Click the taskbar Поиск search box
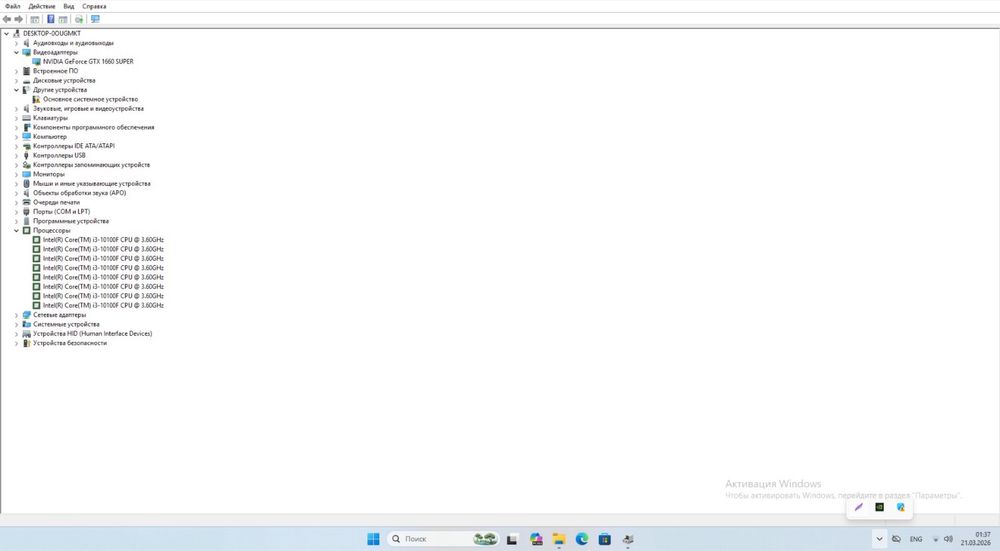The image size is (1000, 551). tap(443, 539)
